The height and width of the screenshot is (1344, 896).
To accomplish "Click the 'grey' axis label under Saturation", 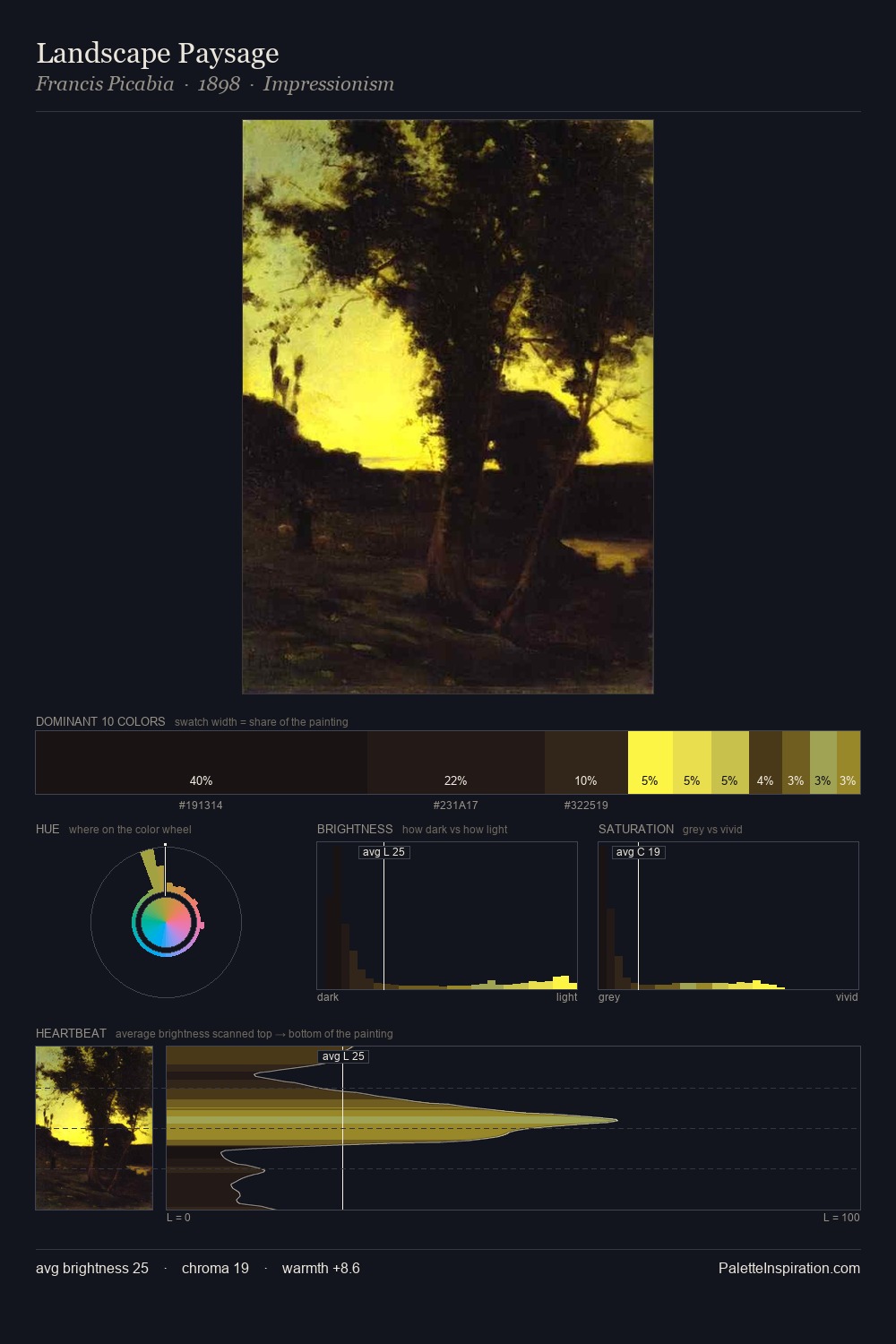I will point(609,997).
